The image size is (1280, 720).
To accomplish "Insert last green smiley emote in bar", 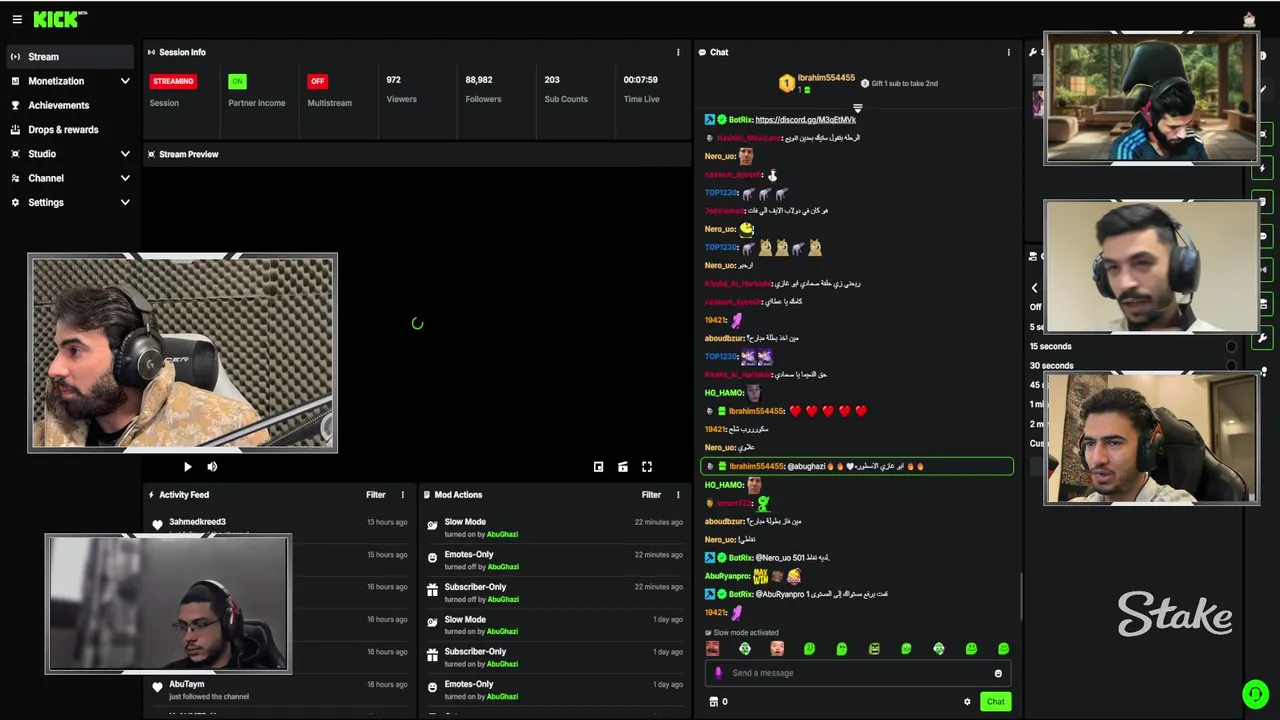I will pyautogui.click(x=1003, y=649).
